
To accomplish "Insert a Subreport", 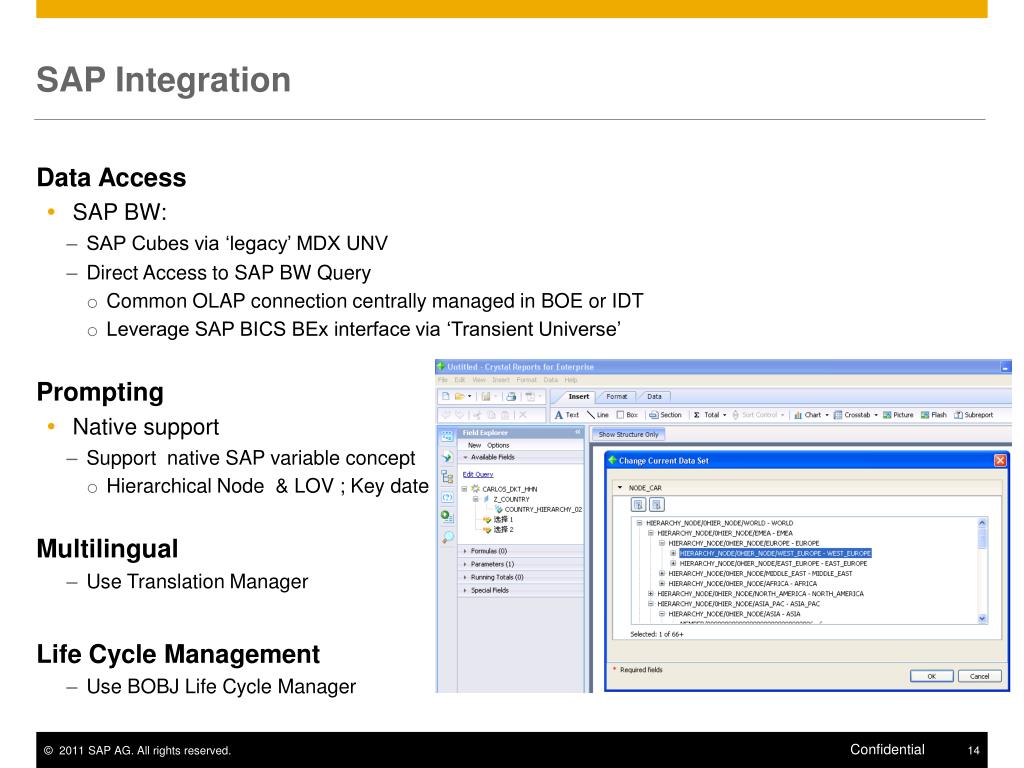I will pyautogui.click(x=974, y=415).
